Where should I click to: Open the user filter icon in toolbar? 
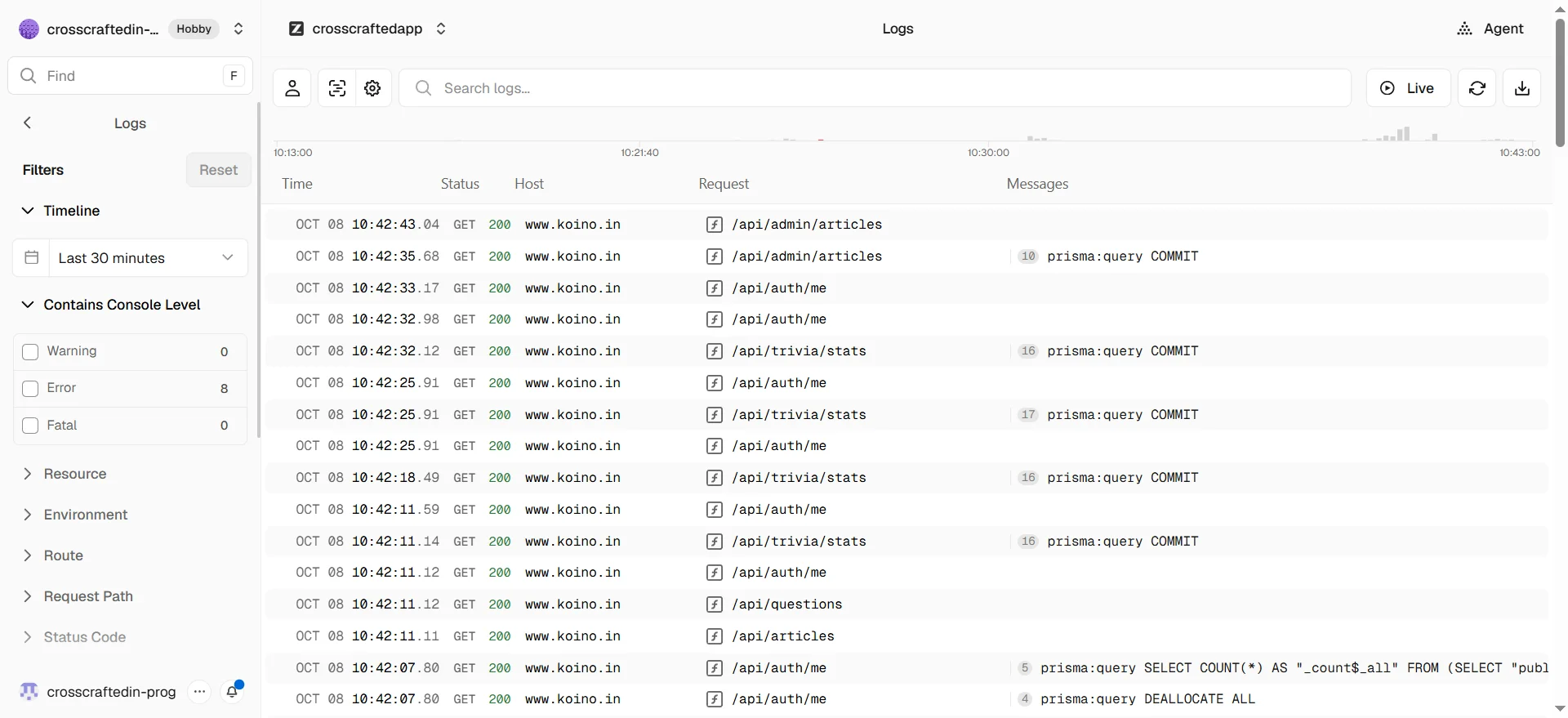[x=292, y=88]
